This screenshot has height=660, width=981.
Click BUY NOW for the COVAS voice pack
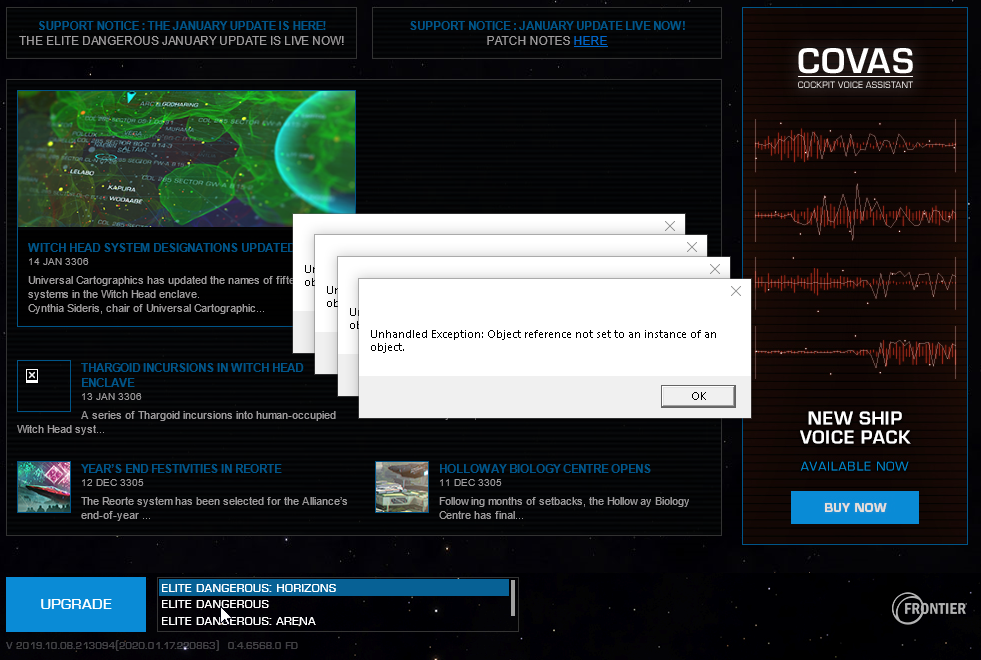coord(855,507)
